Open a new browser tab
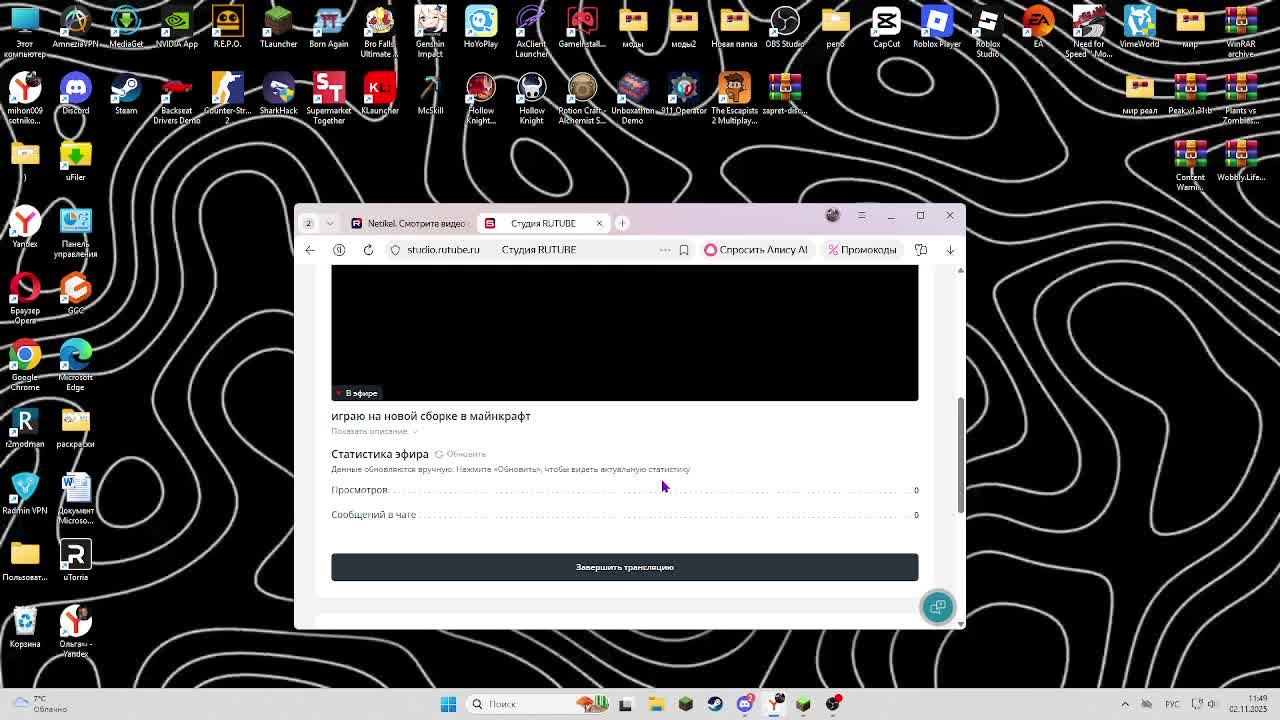 (622, 223)
